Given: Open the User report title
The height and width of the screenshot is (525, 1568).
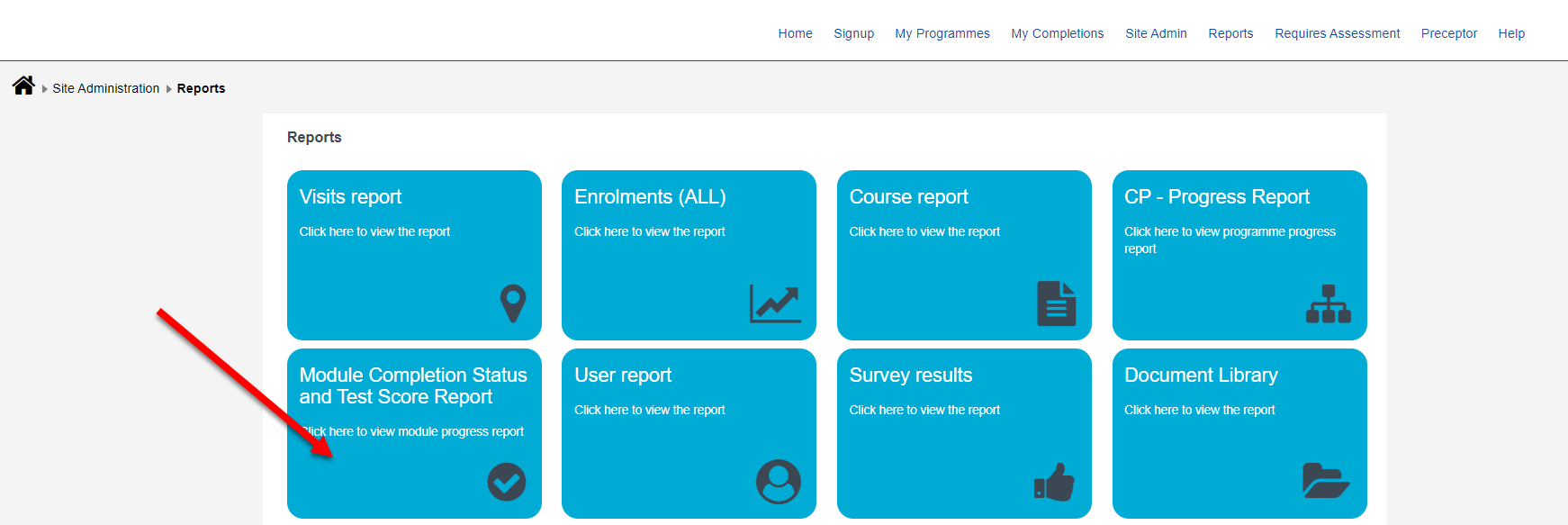Looking at the screenshot, I should pyautogui.click(x=623, y=375).
